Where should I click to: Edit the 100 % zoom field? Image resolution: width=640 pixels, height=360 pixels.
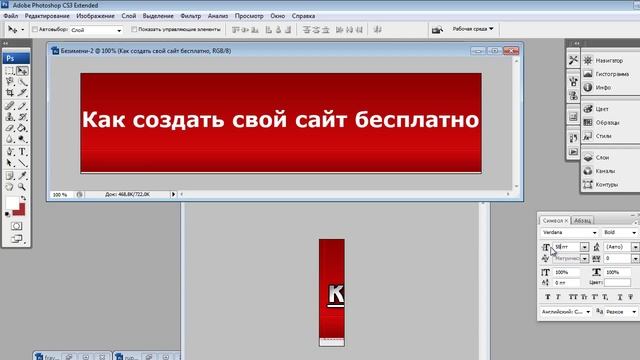(61, 195)
